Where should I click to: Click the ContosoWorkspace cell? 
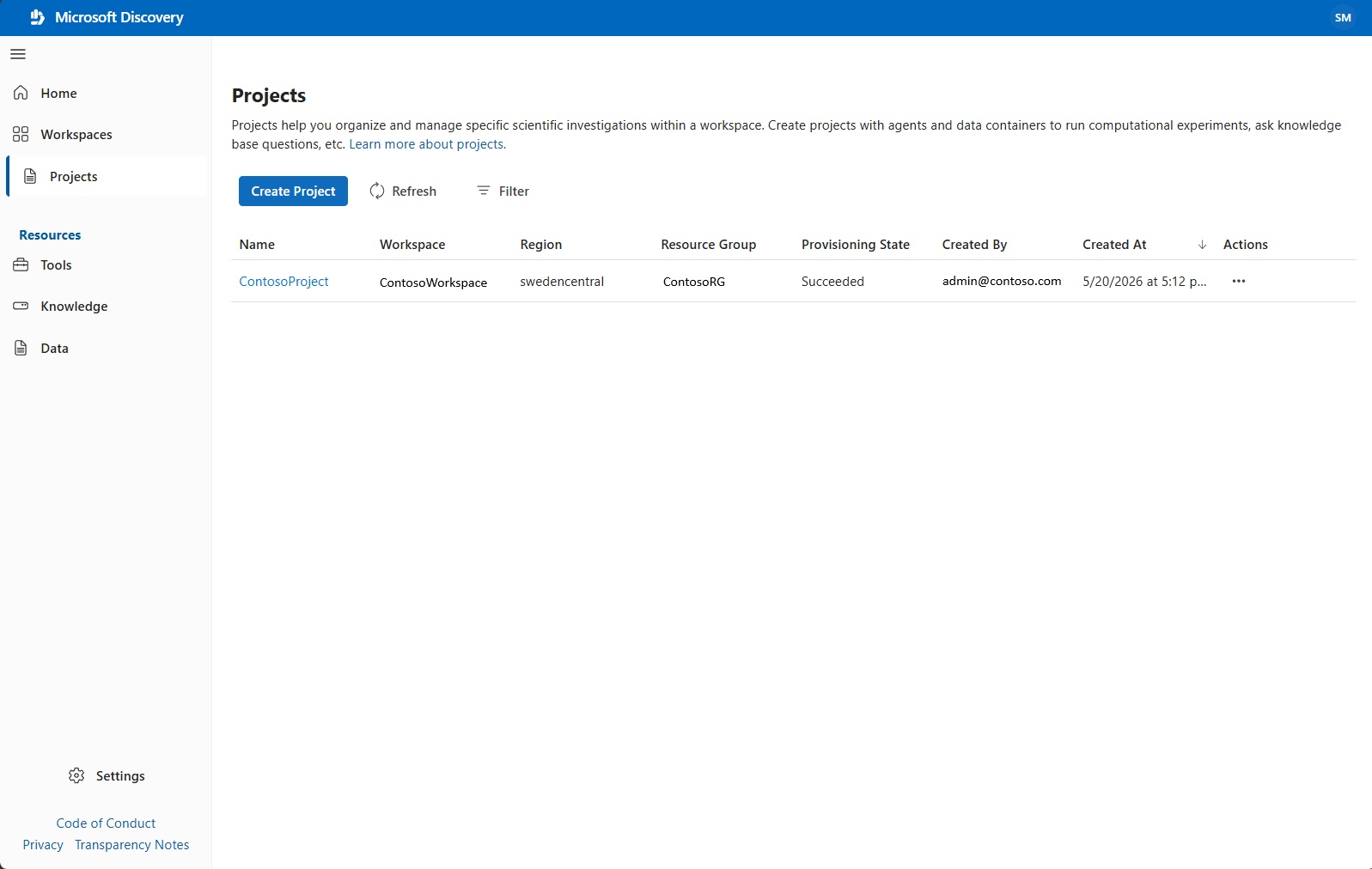pos(433,283)
